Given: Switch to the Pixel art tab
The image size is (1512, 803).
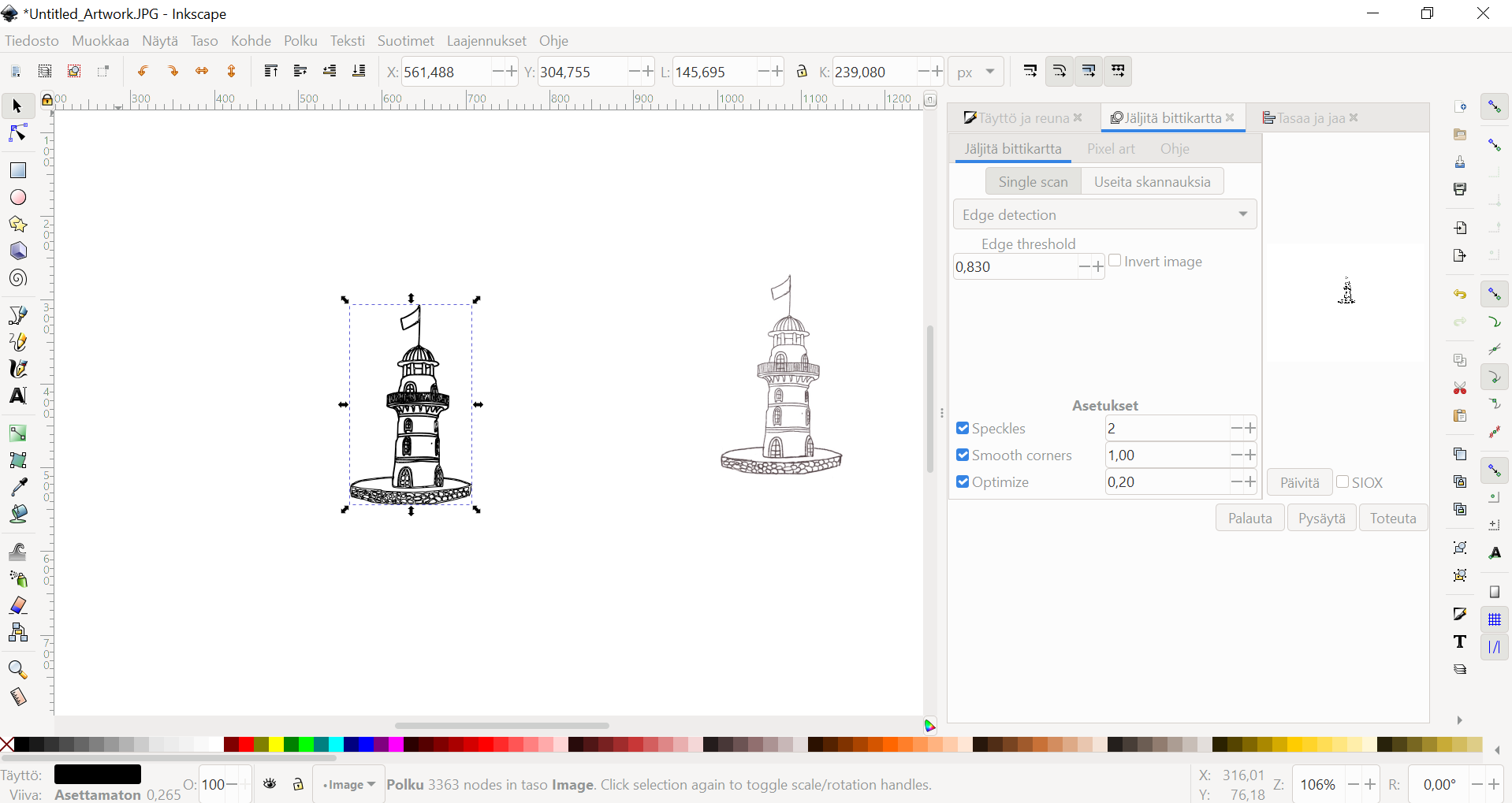Looking at the screenshot, I should (1111, 149).
